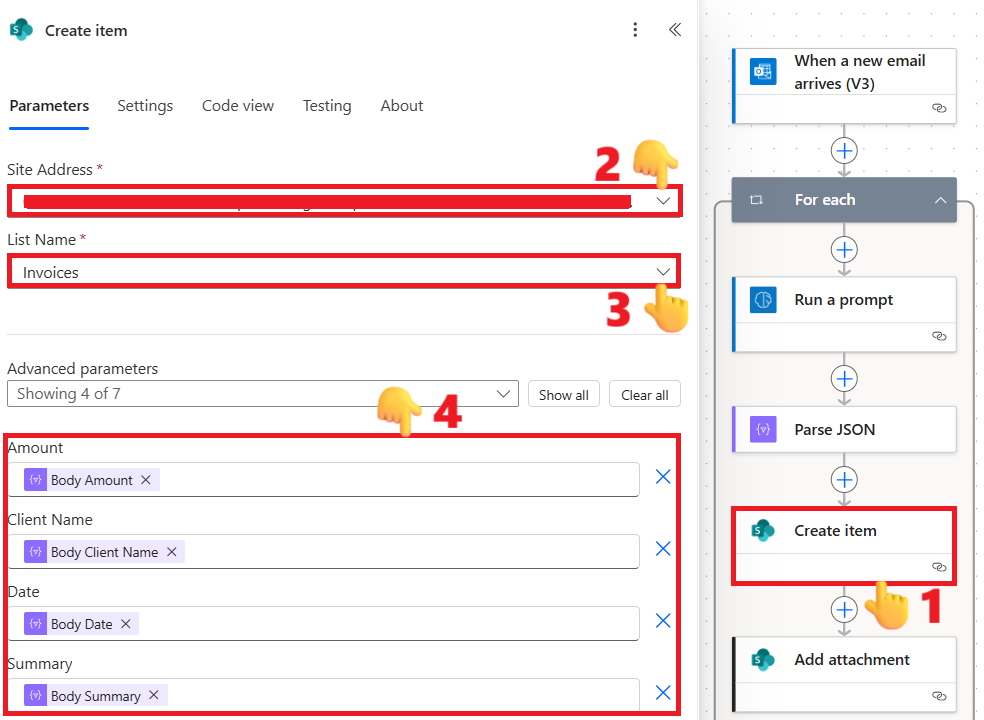
Task: Select the Run a prompt action card
Action: coord(844,301)
